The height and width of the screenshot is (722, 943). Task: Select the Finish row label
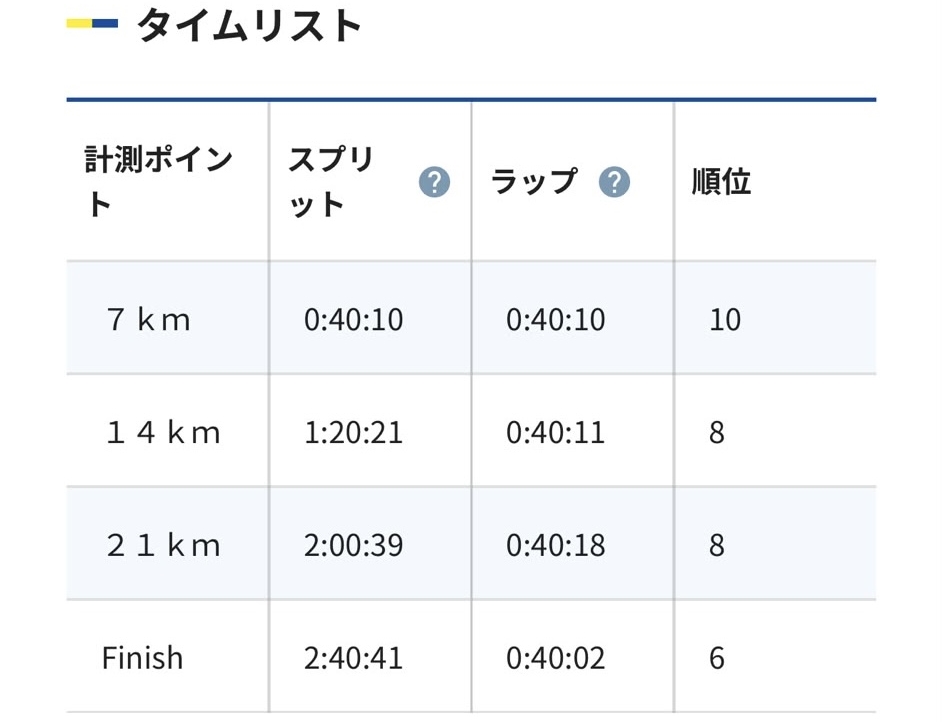tap(143, 658)
